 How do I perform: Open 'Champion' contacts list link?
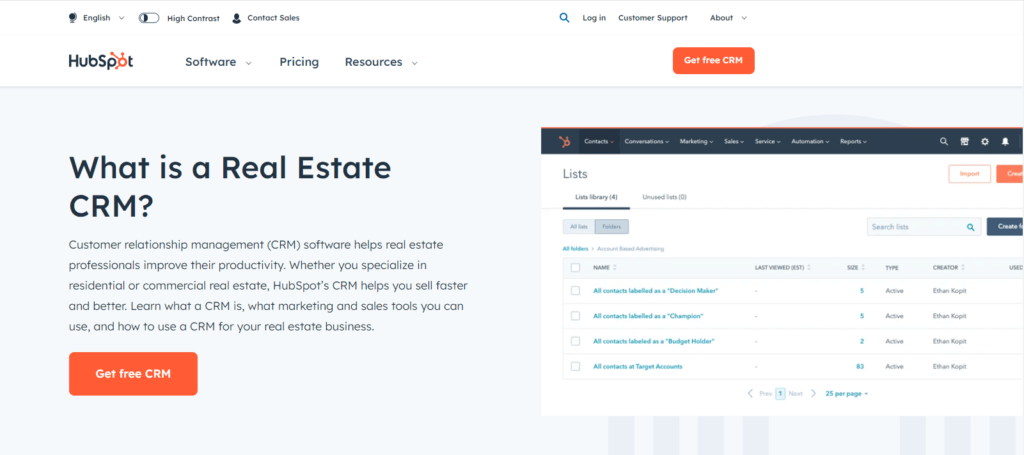pos(648,316)
